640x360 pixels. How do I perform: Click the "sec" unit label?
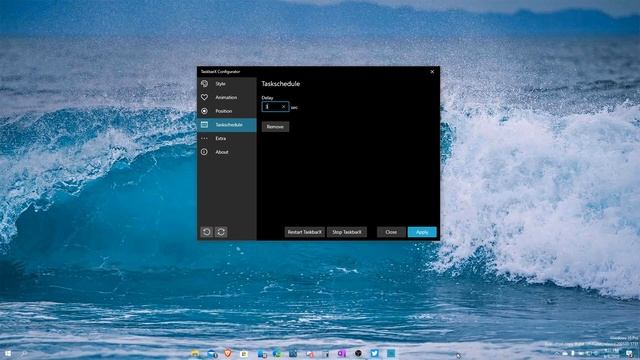point(294,107)
